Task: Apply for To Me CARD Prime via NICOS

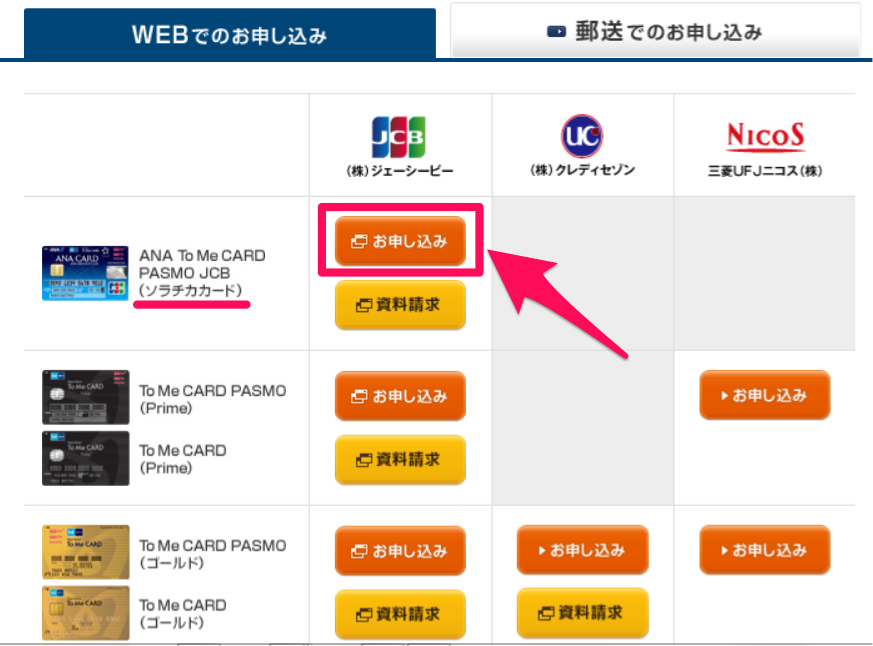Action: click(x=765, y=395)
